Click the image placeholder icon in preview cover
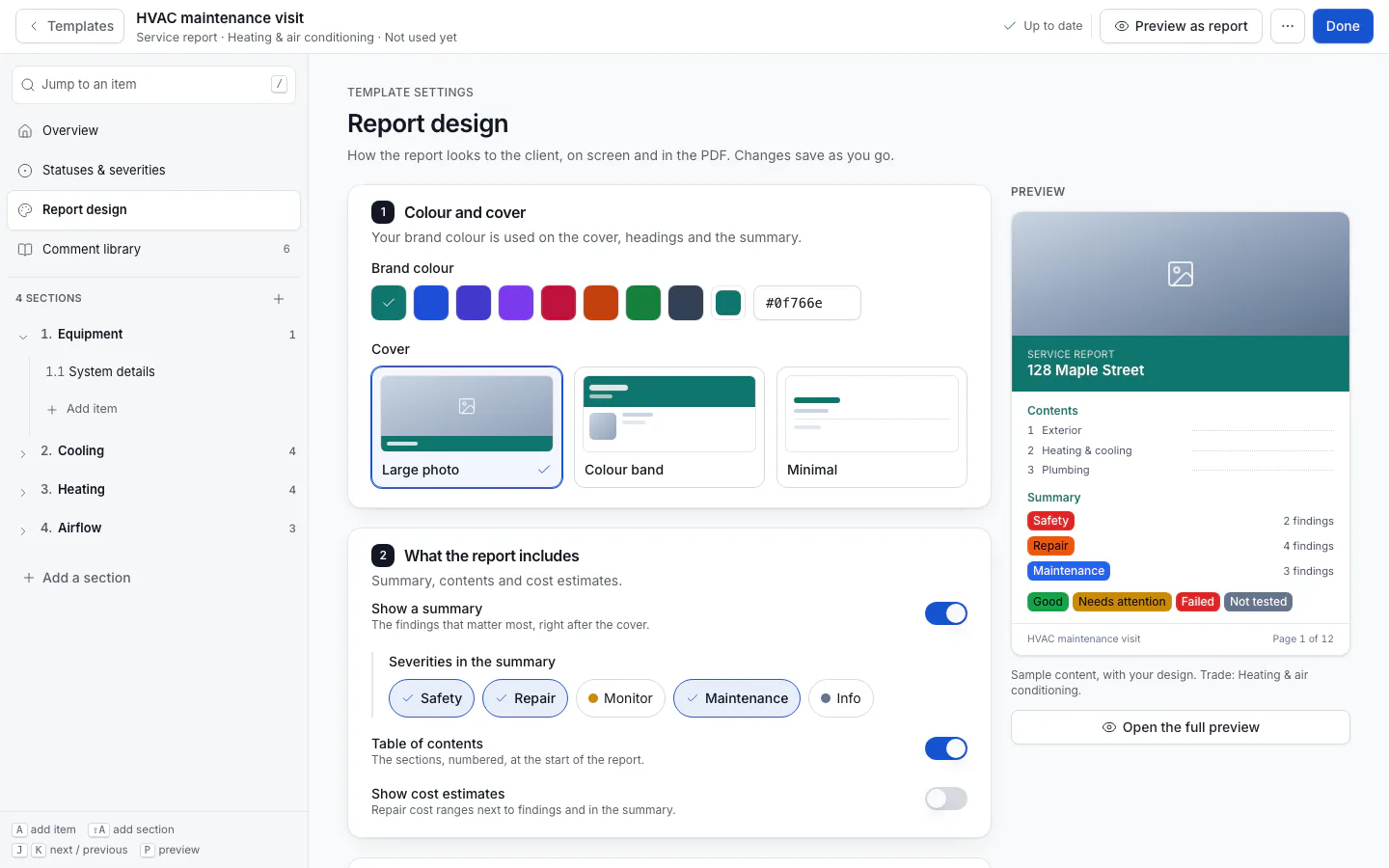 (x=1181, y=274)
